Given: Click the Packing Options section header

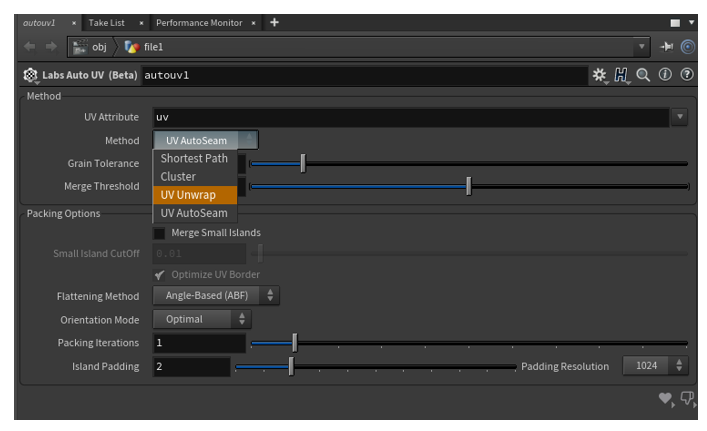Looking at the screenshot, I should pyautogui.click(x=64, y=214).
